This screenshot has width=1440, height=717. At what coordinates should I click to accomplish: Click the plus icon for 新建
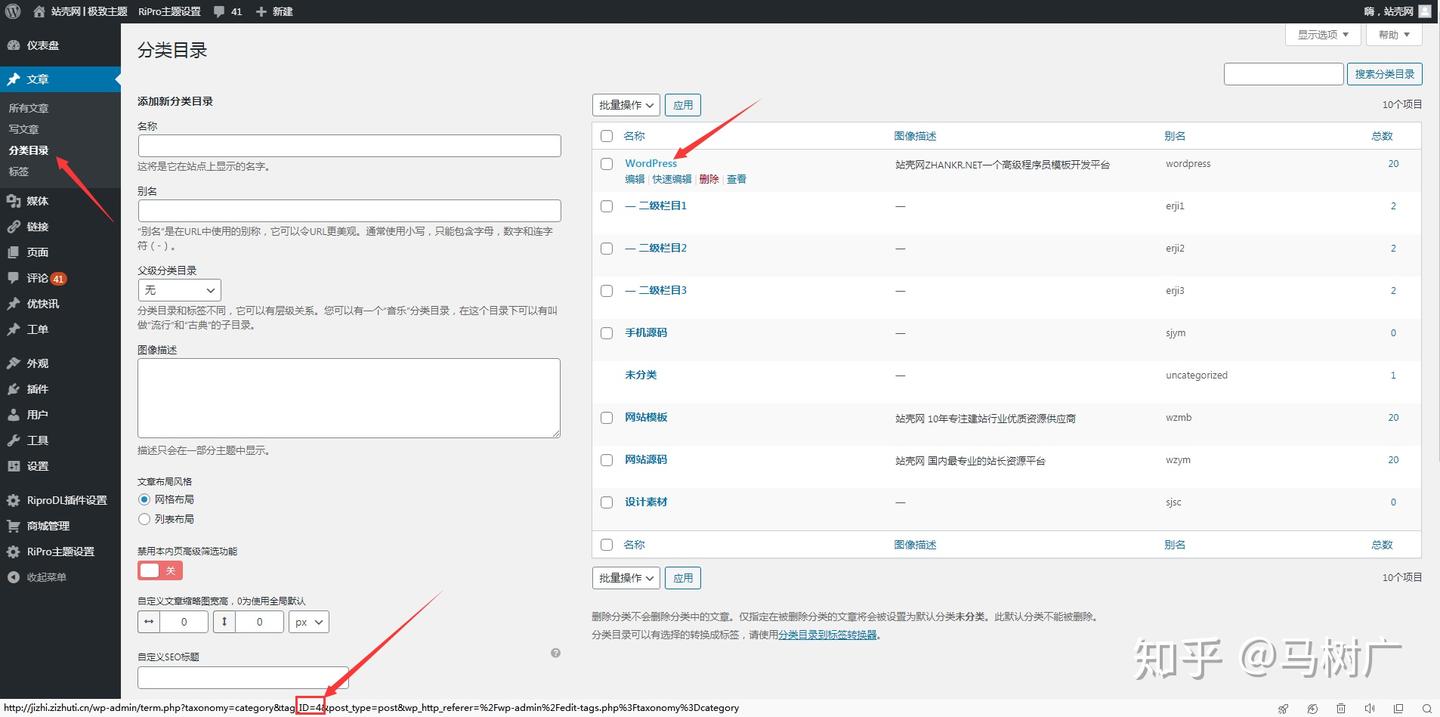pyautogui.click(x=261, y=11)
